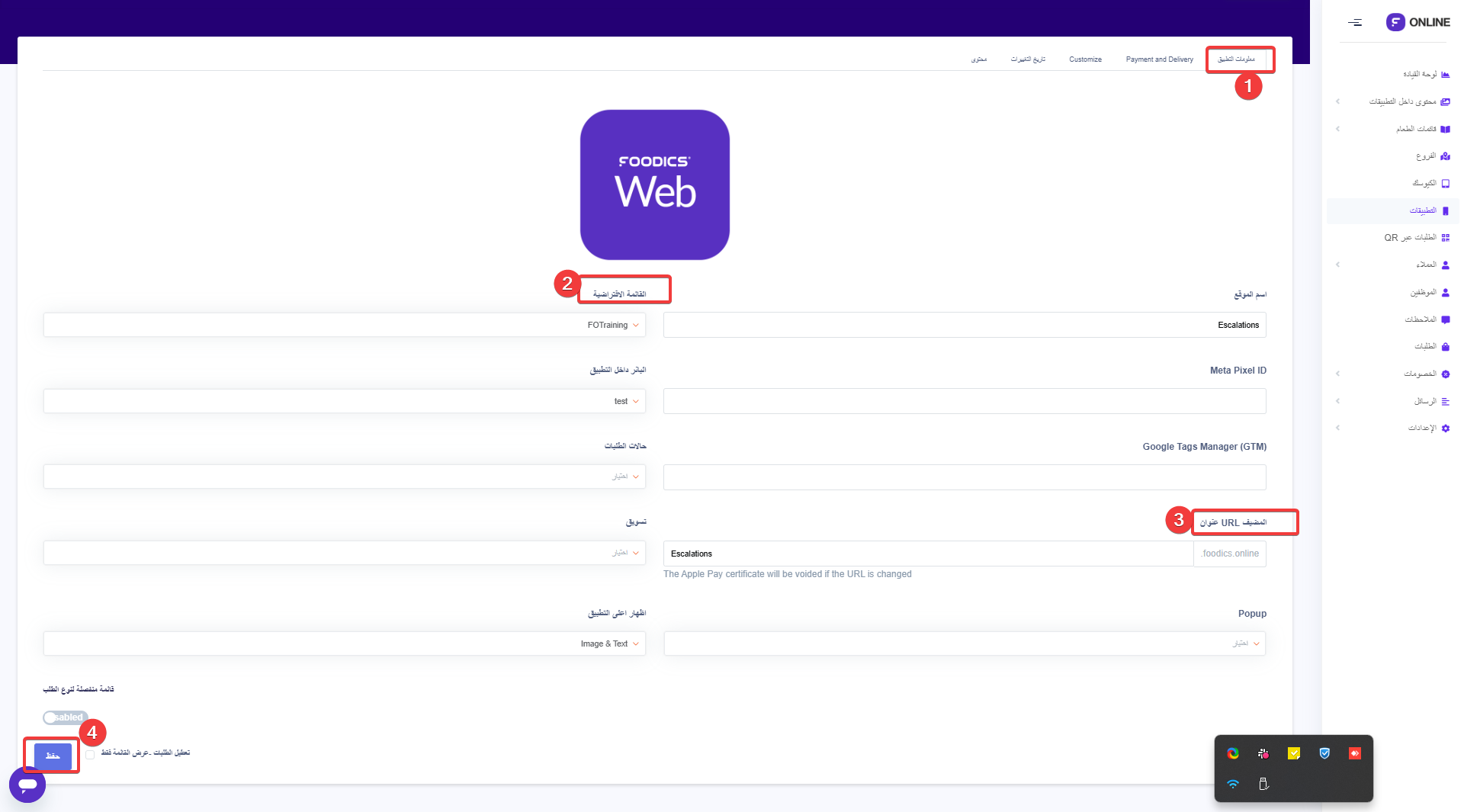Click the اسم الموقع field with Escalations
The image size is (1464, 812).
pos(965,325)
